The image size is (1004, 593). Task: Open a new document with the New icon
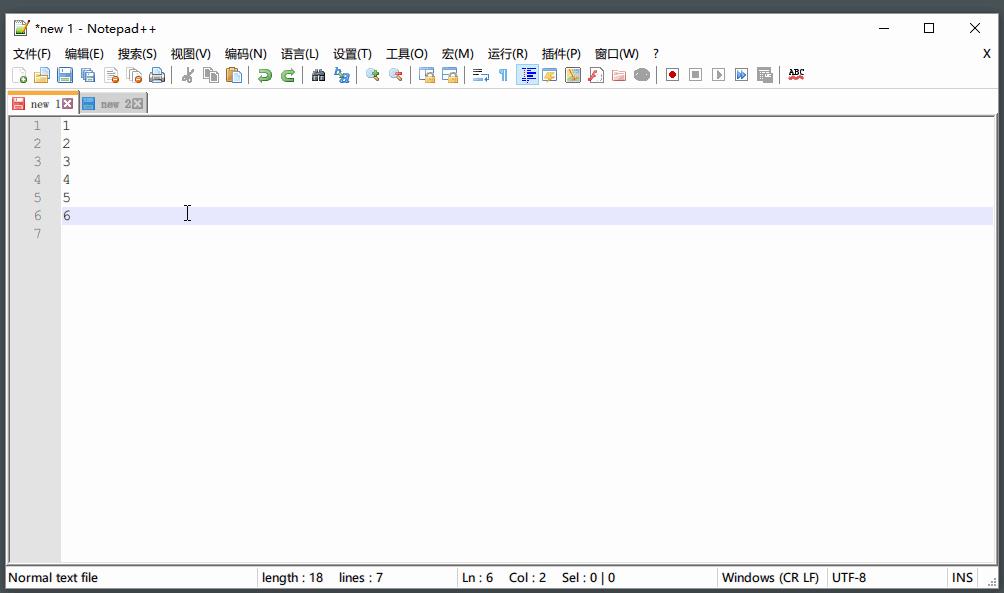(x=19, y=74)
